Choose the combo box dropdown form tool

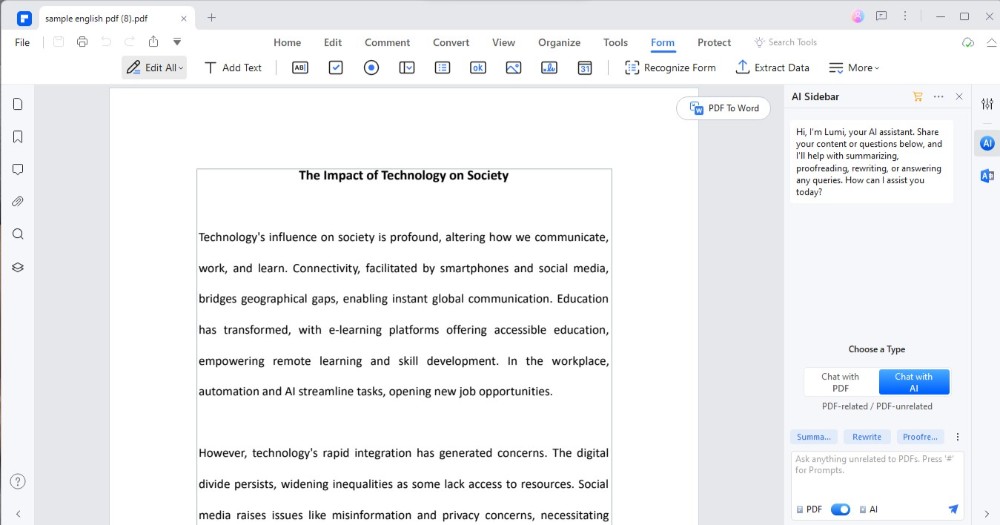tap(407, 68)
